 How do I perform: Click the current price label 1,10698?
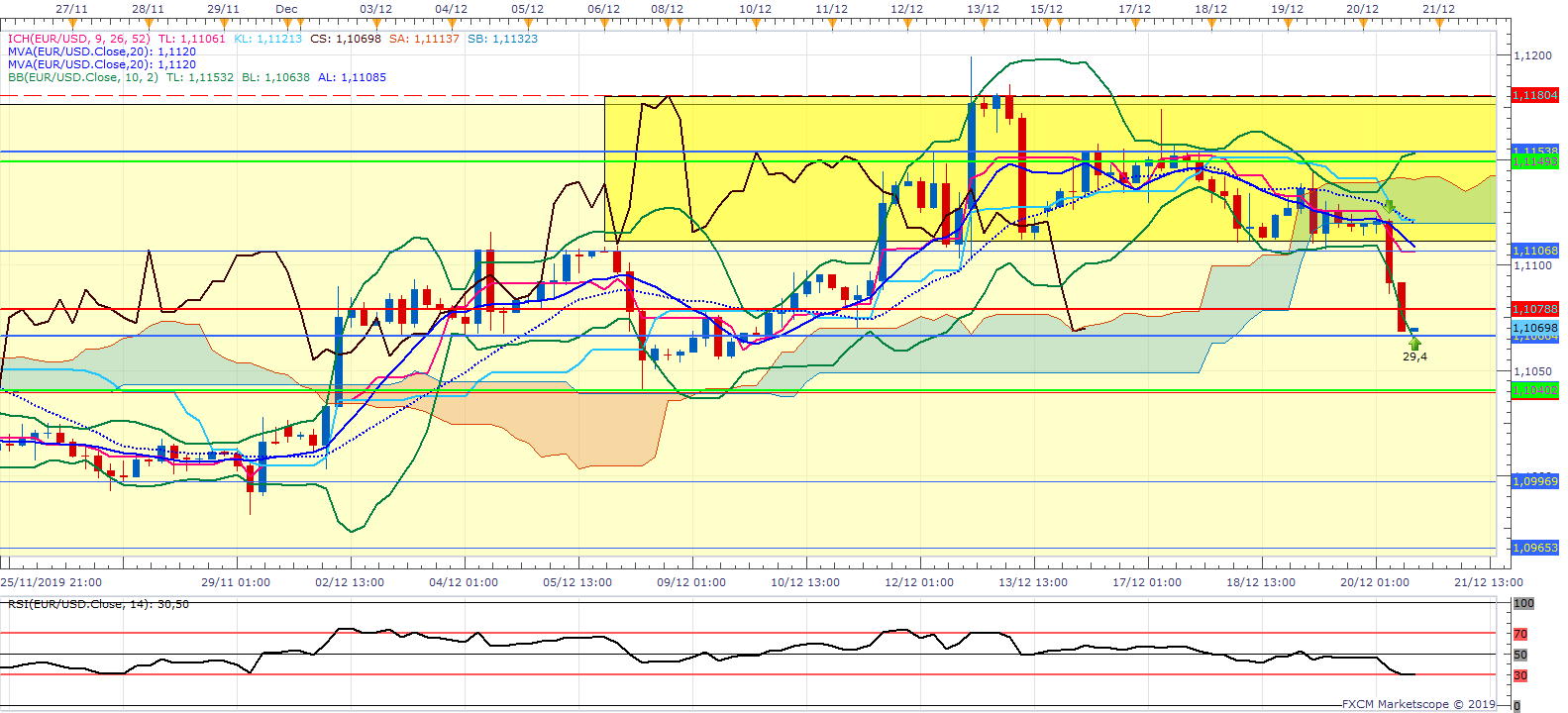(x=1535, y=328)
